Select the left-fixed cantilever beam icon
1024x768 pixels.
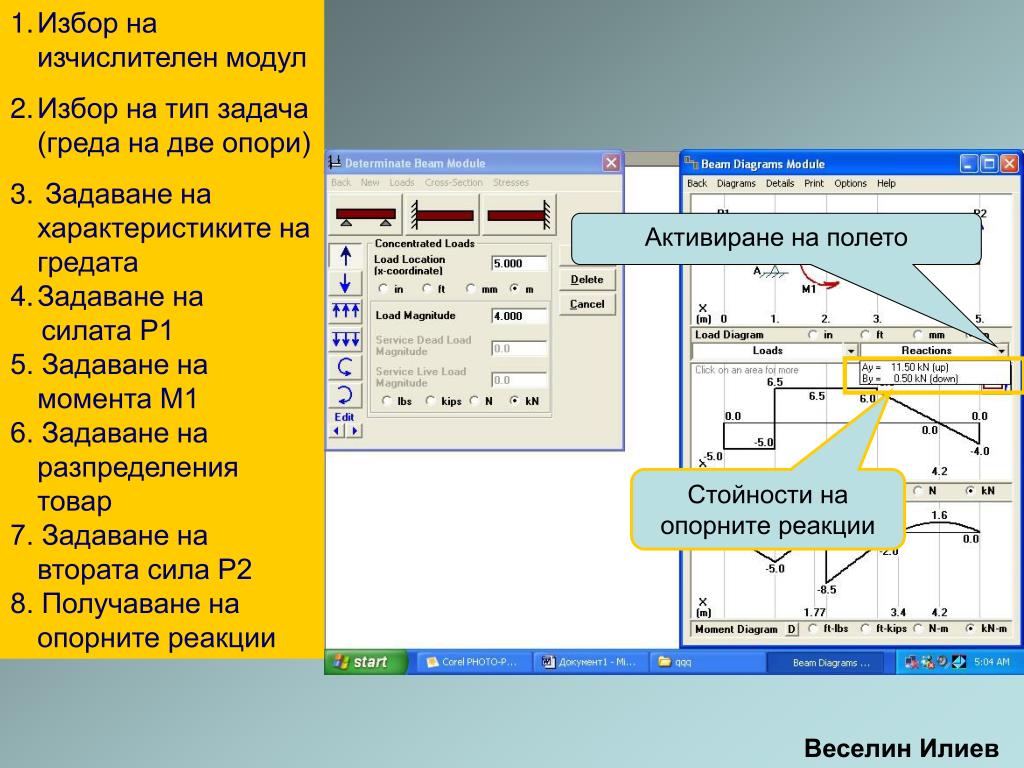tap(442, 216)
